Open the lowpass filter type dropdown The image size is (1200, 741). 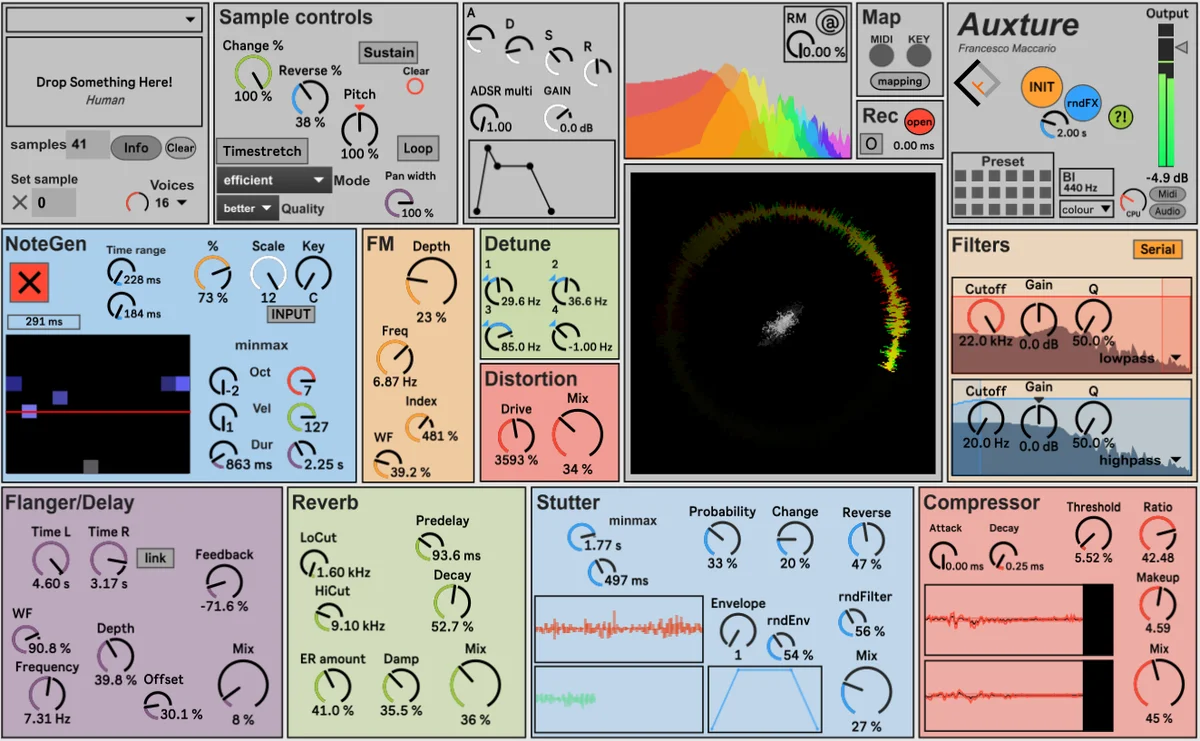pos(1140,358)
